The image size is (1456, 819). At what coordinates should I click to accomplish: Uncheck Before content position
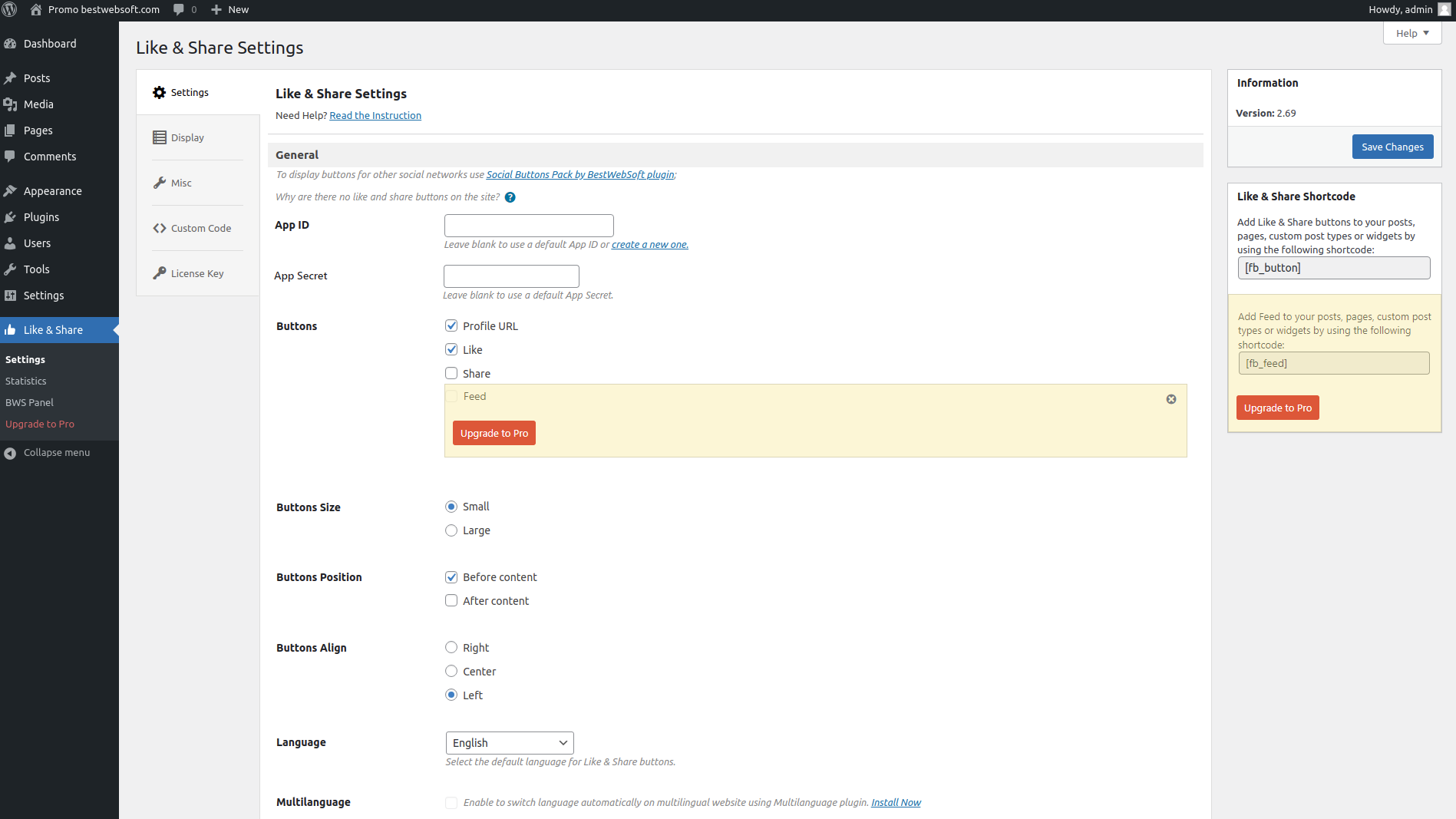pyautogui.click(x=451, y=577)
